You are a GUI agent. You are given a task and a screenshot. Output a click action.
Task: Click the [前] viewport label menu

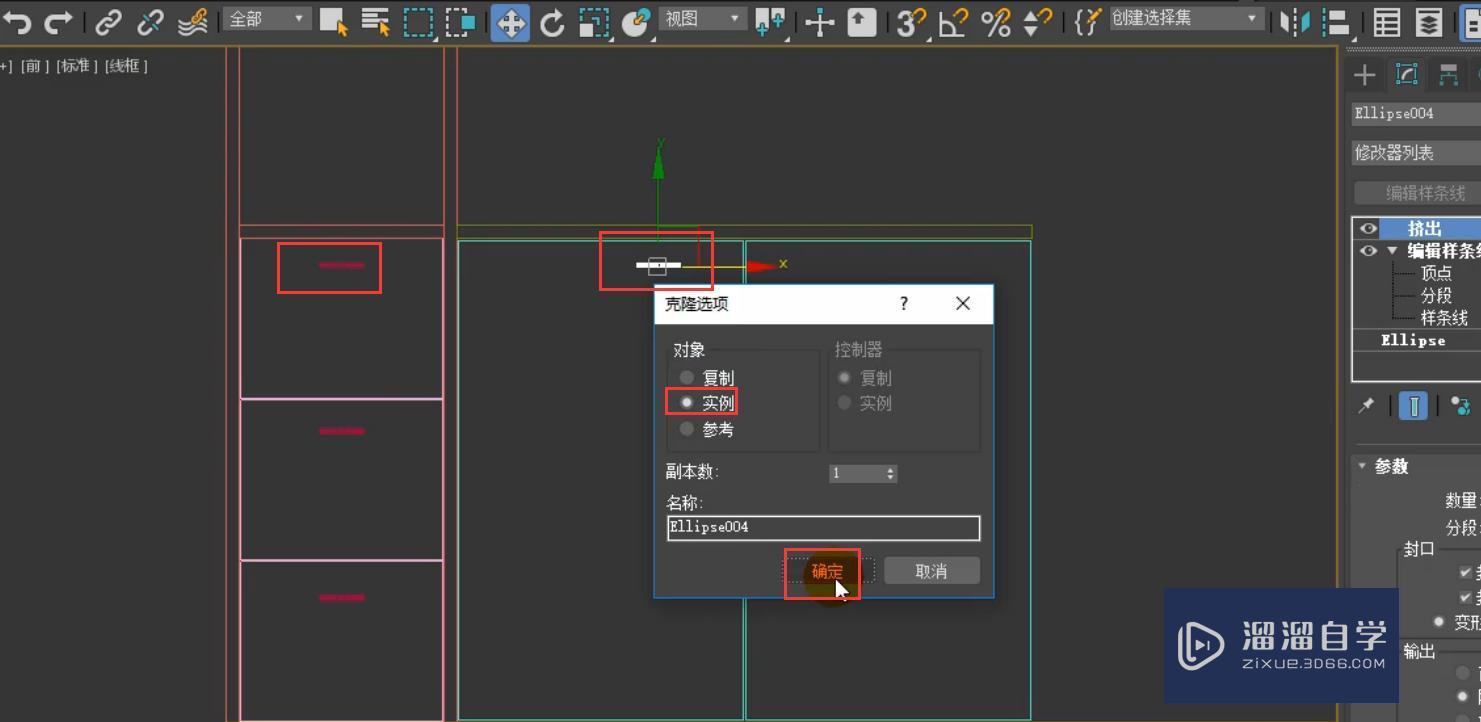(35, 66)
